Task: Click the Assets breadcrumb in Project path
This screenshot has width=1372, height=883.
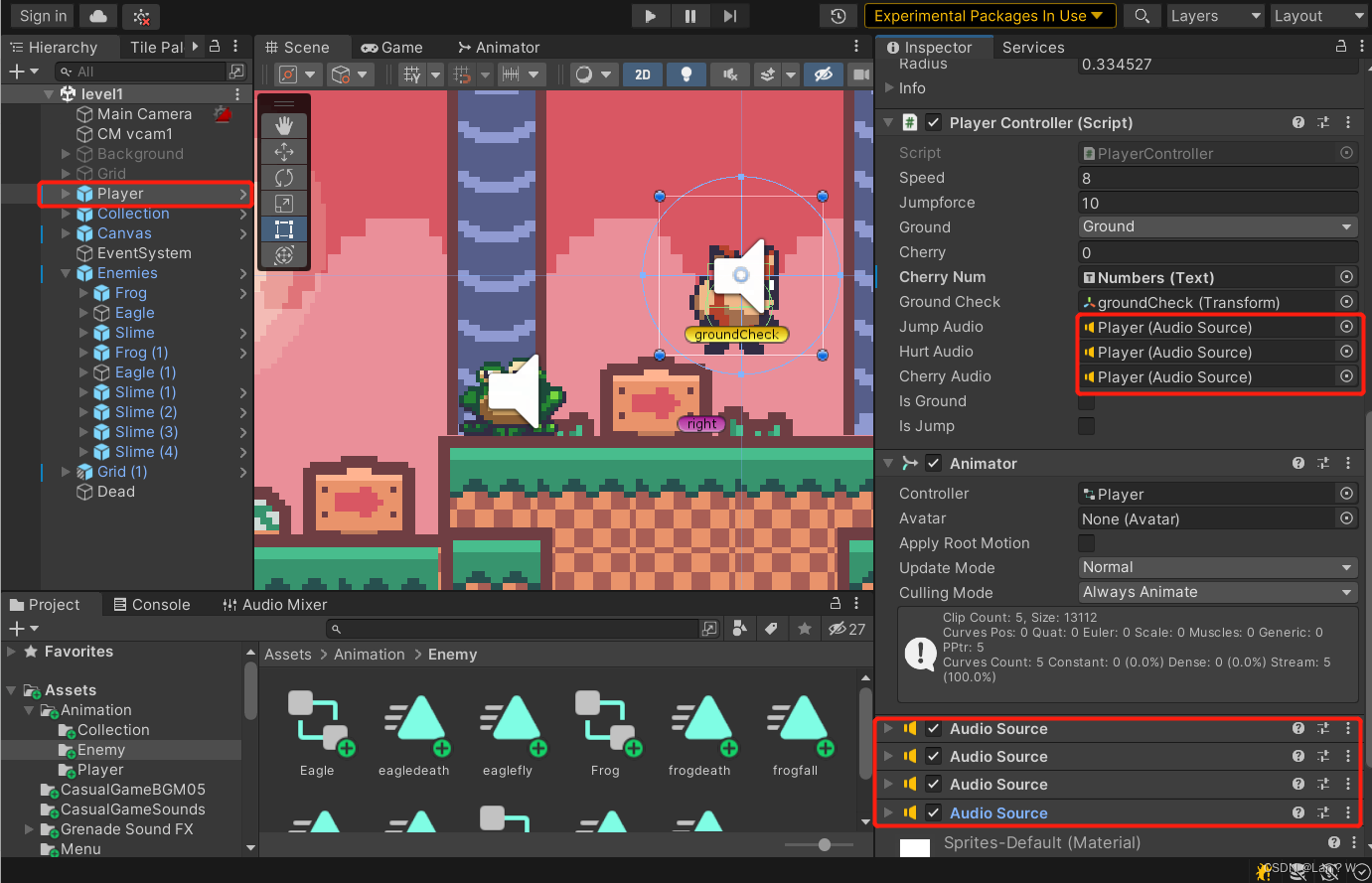Action: pos(288,654)
